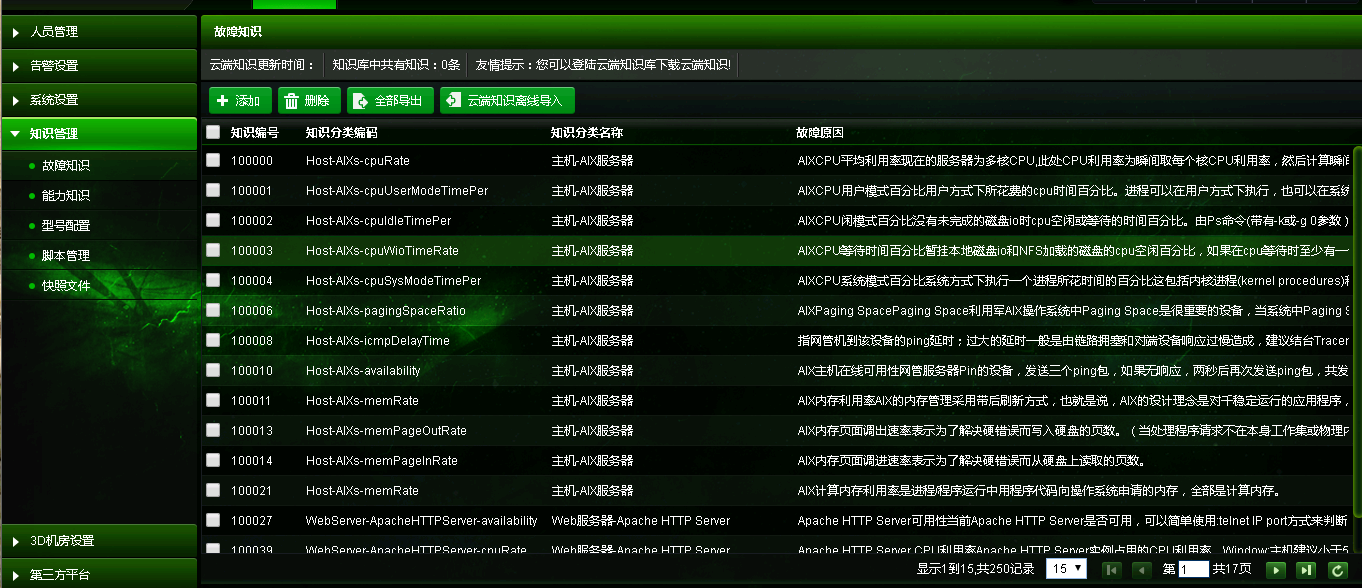Click the 知识库中共有知识：0条 status text

coord(396,65)
